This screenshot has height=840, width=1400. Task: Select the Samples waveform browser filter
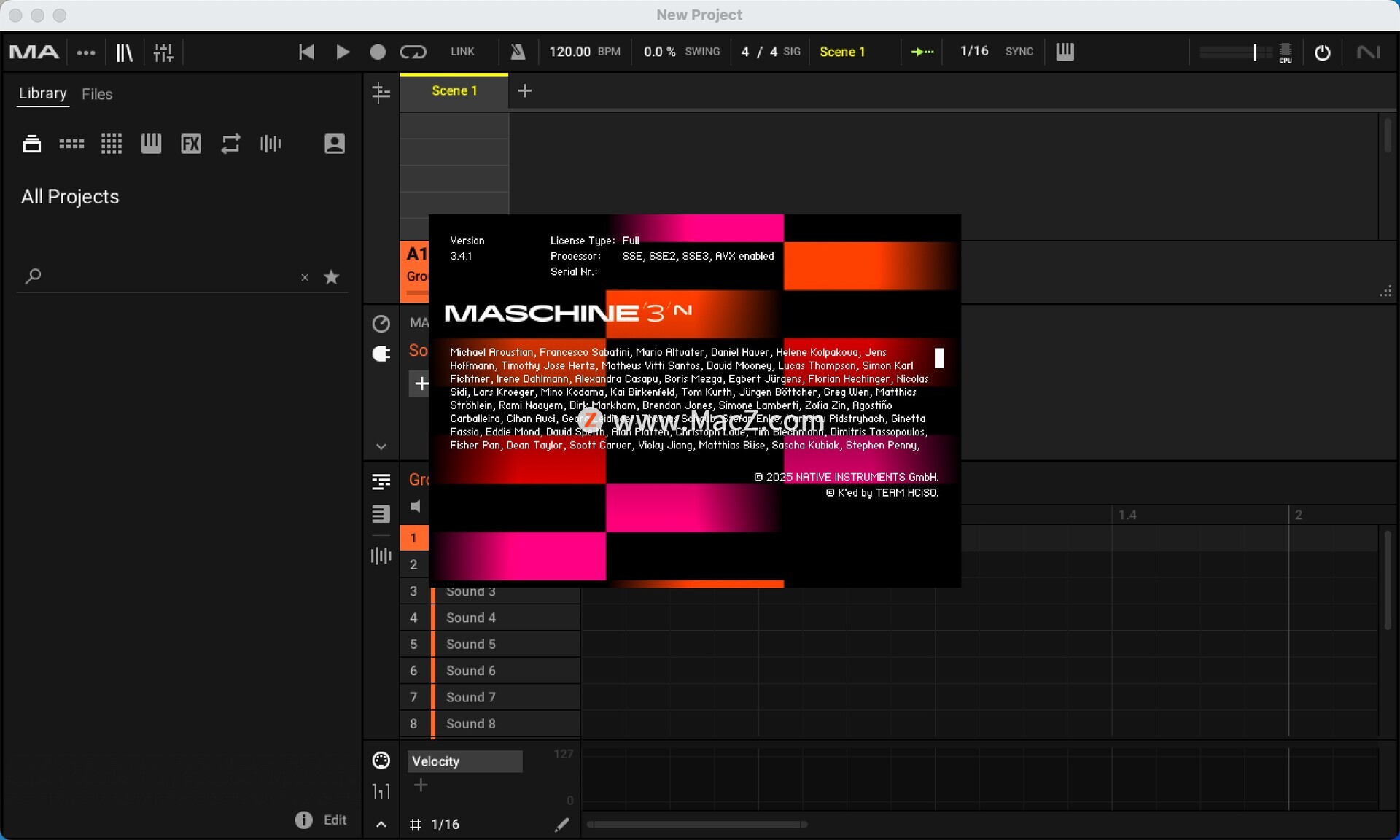(x=271, y=144)
